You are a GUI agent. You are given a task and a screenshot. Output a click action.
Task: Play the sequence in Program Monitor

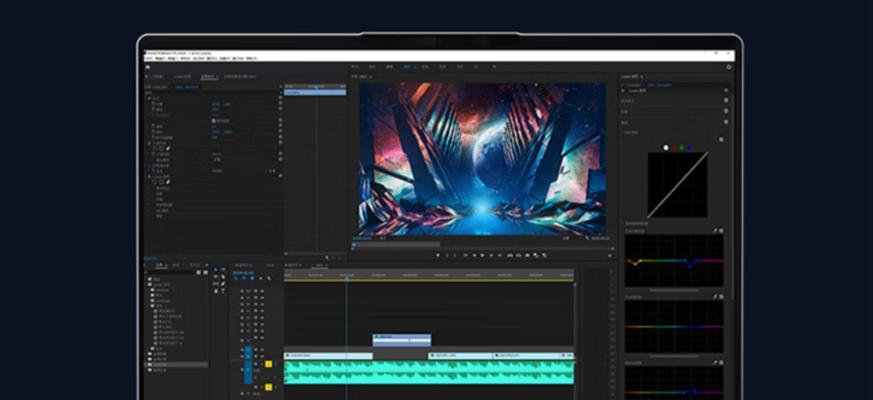click(x=482, y=255)
